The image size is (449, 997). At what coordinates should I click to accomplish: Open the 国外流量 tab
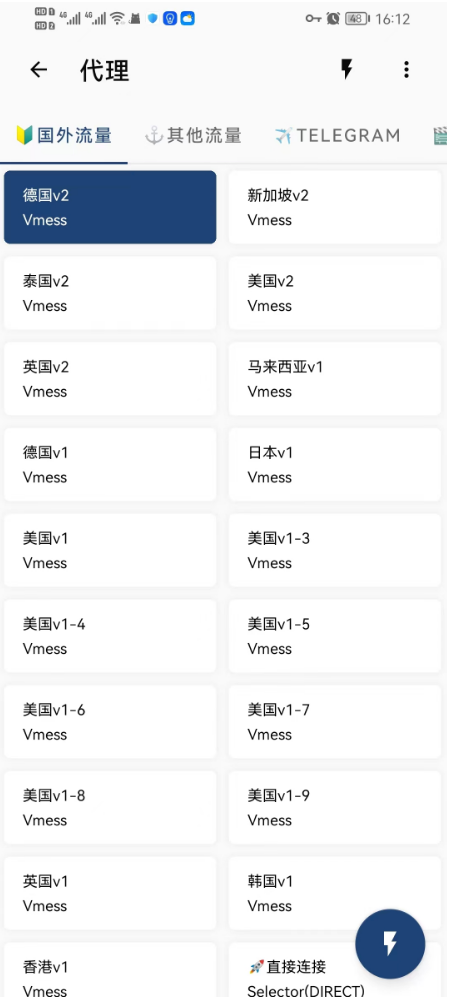pos(64,135)
